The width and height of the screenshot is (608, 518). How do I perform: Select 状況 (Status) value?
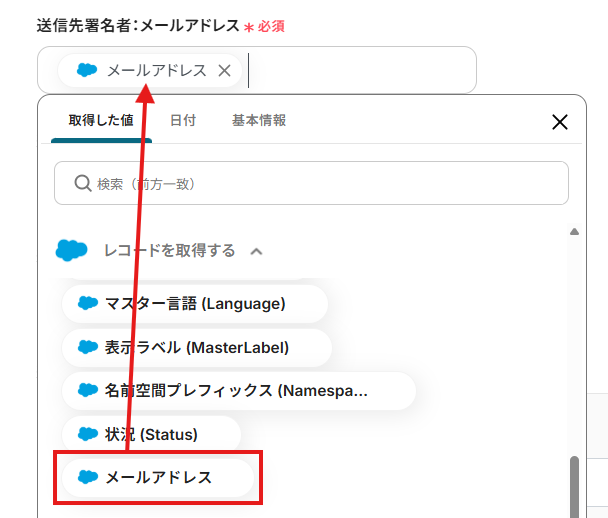(151, 435)
